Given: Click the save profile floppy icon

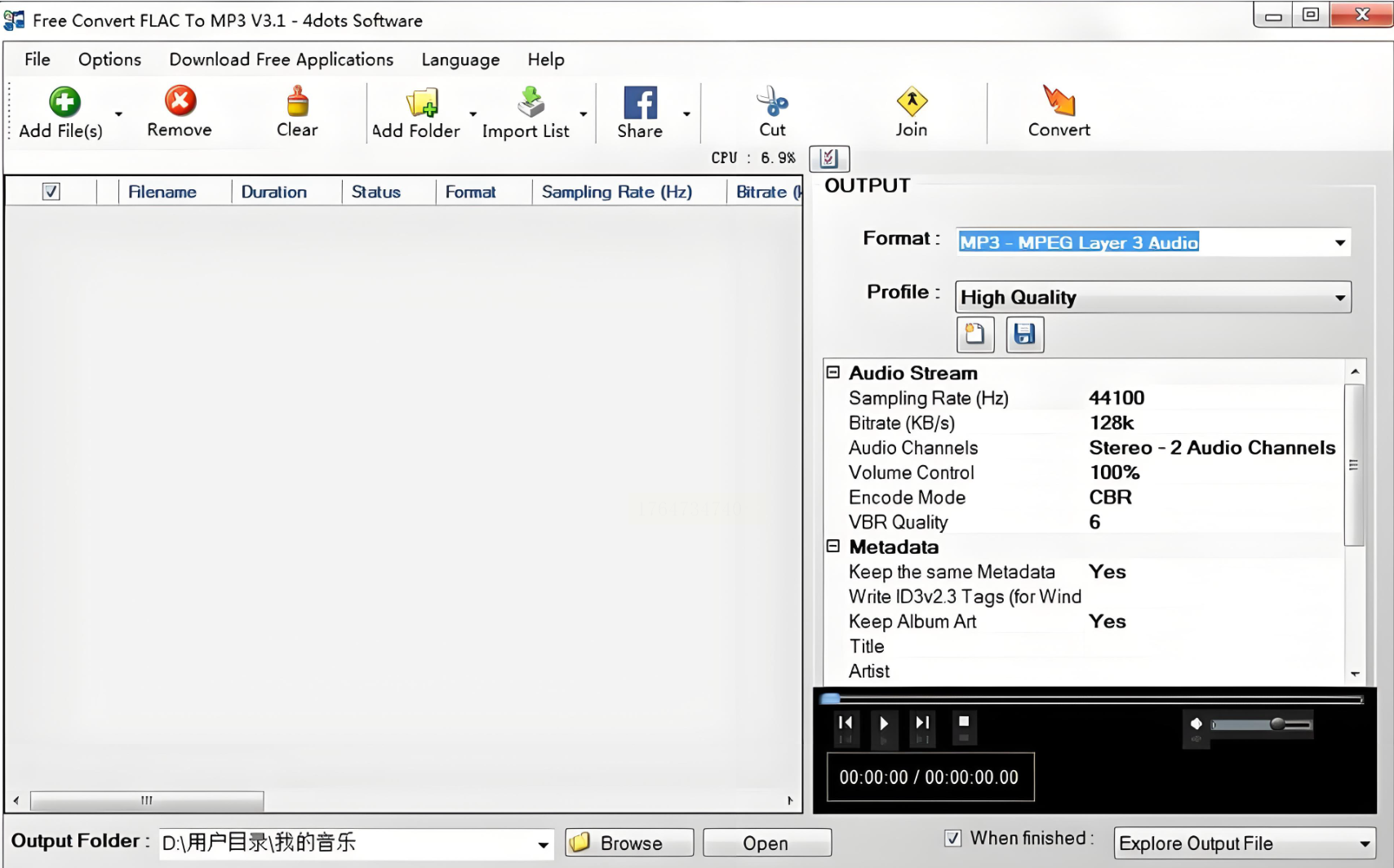Looking at the screenshot, I should (x=1025, y=334).
